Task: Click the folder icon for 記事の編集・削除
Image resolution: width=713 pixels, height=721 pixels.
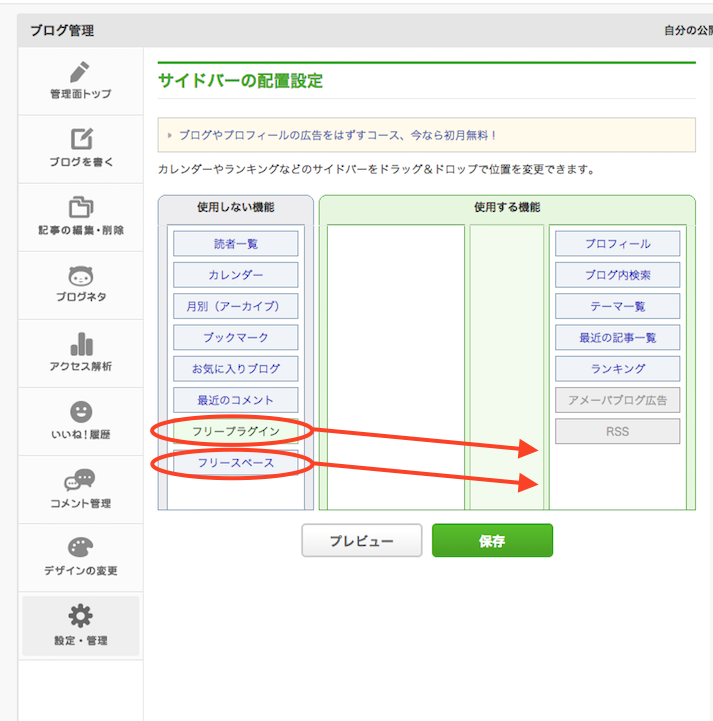Action: tap(81, 207)
